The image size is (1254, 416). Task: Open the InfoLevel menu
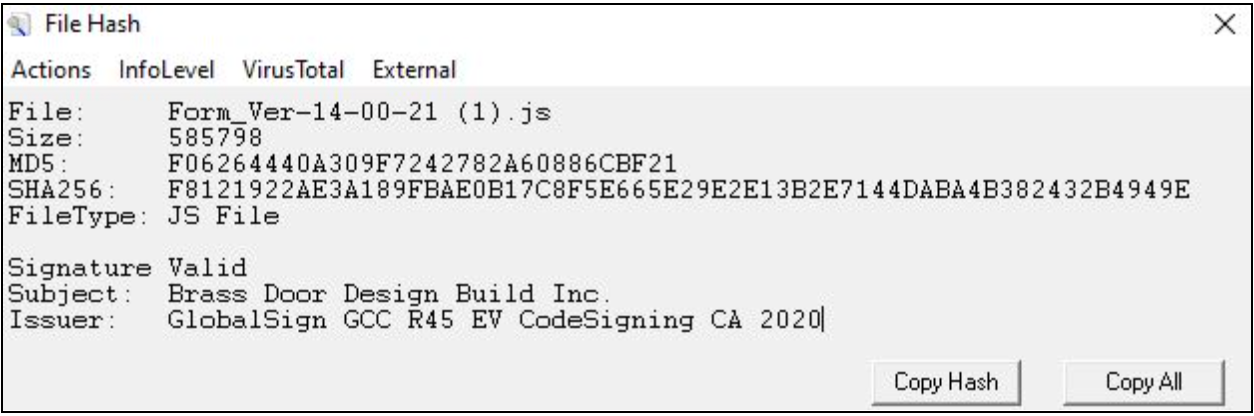[x=153, y=70]
